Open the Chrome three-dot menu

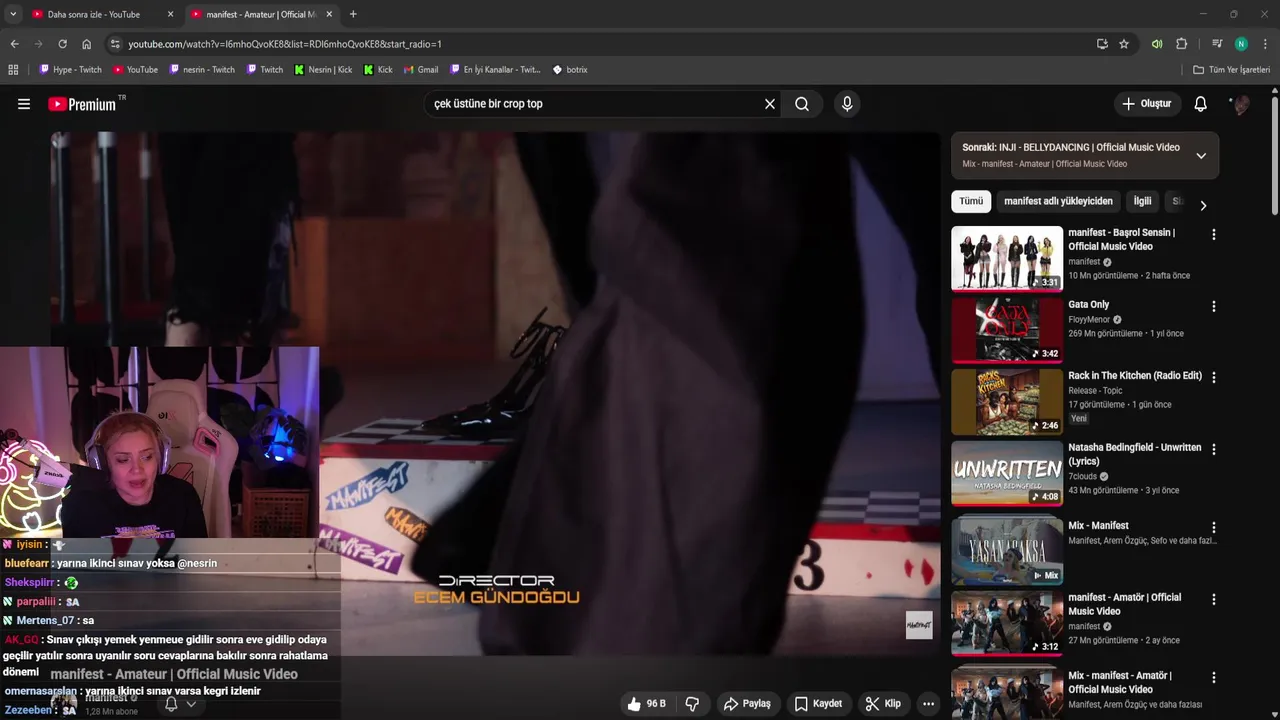pyautogui.click(x=1266, y=44)
